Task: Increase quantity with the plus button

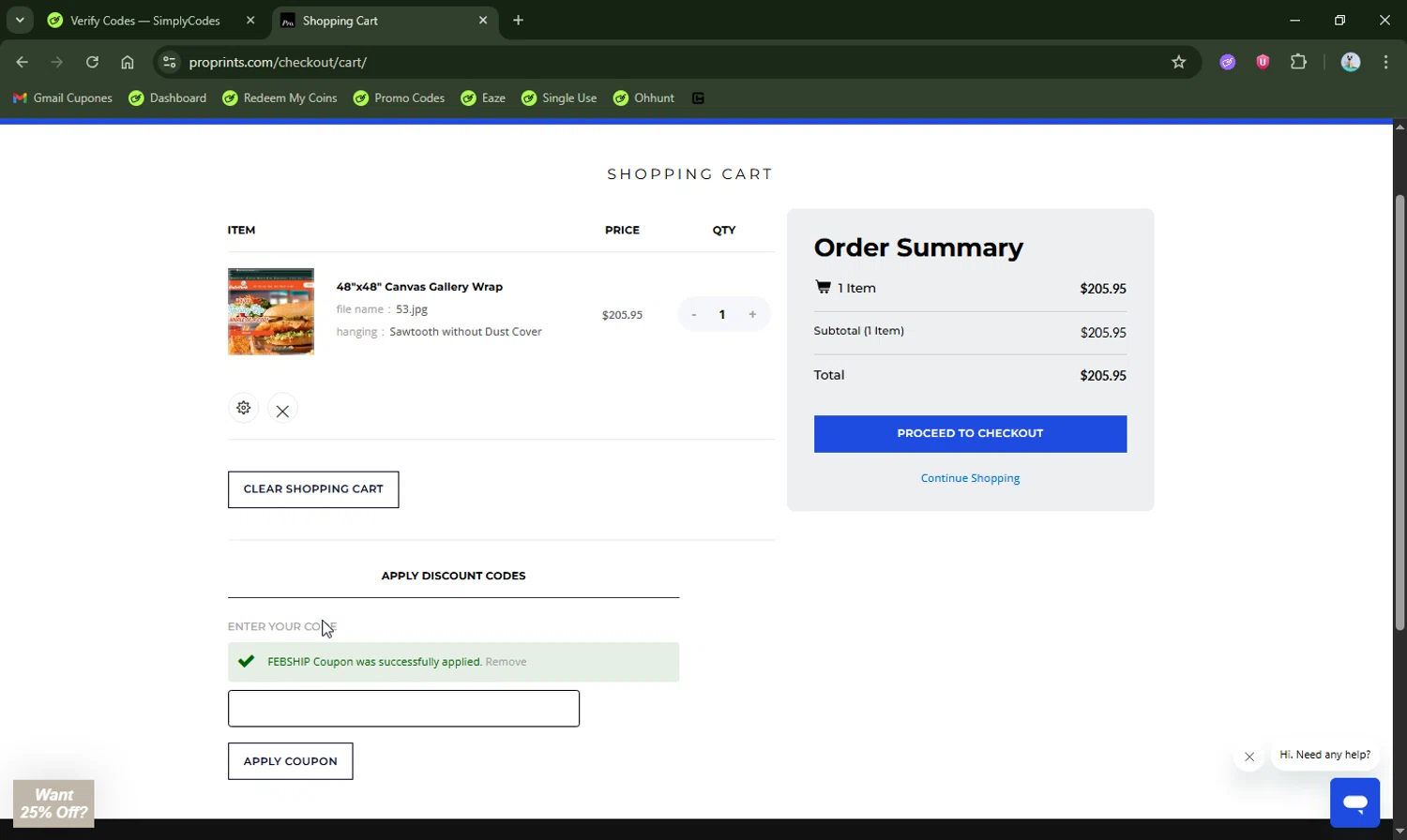Action: tap(752, 314)
